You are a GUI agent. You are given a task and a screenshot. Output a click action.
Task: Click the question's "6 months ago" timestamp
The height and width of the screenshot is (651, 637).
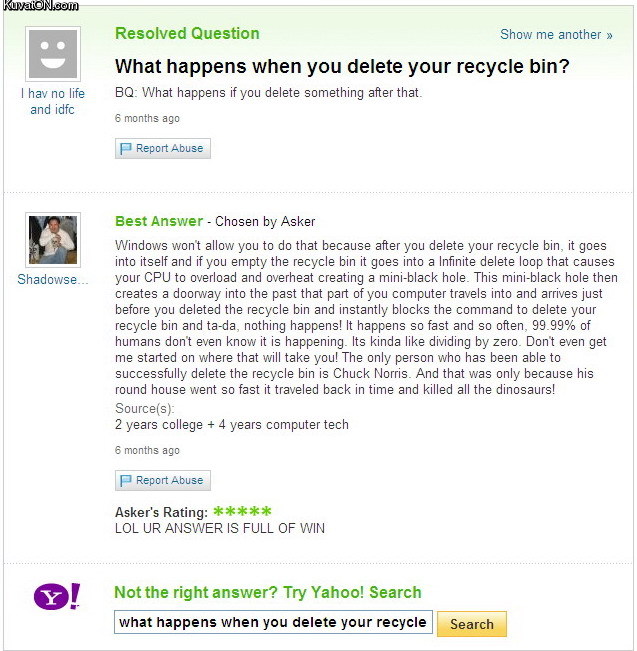(147, 118)
